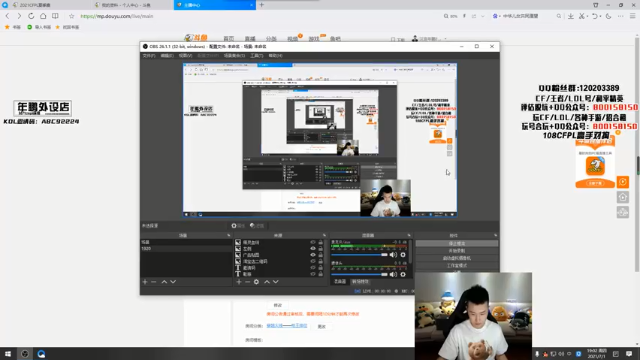Reload the Douyu page
Screen dimensions: 640x360
click(31, 16)
